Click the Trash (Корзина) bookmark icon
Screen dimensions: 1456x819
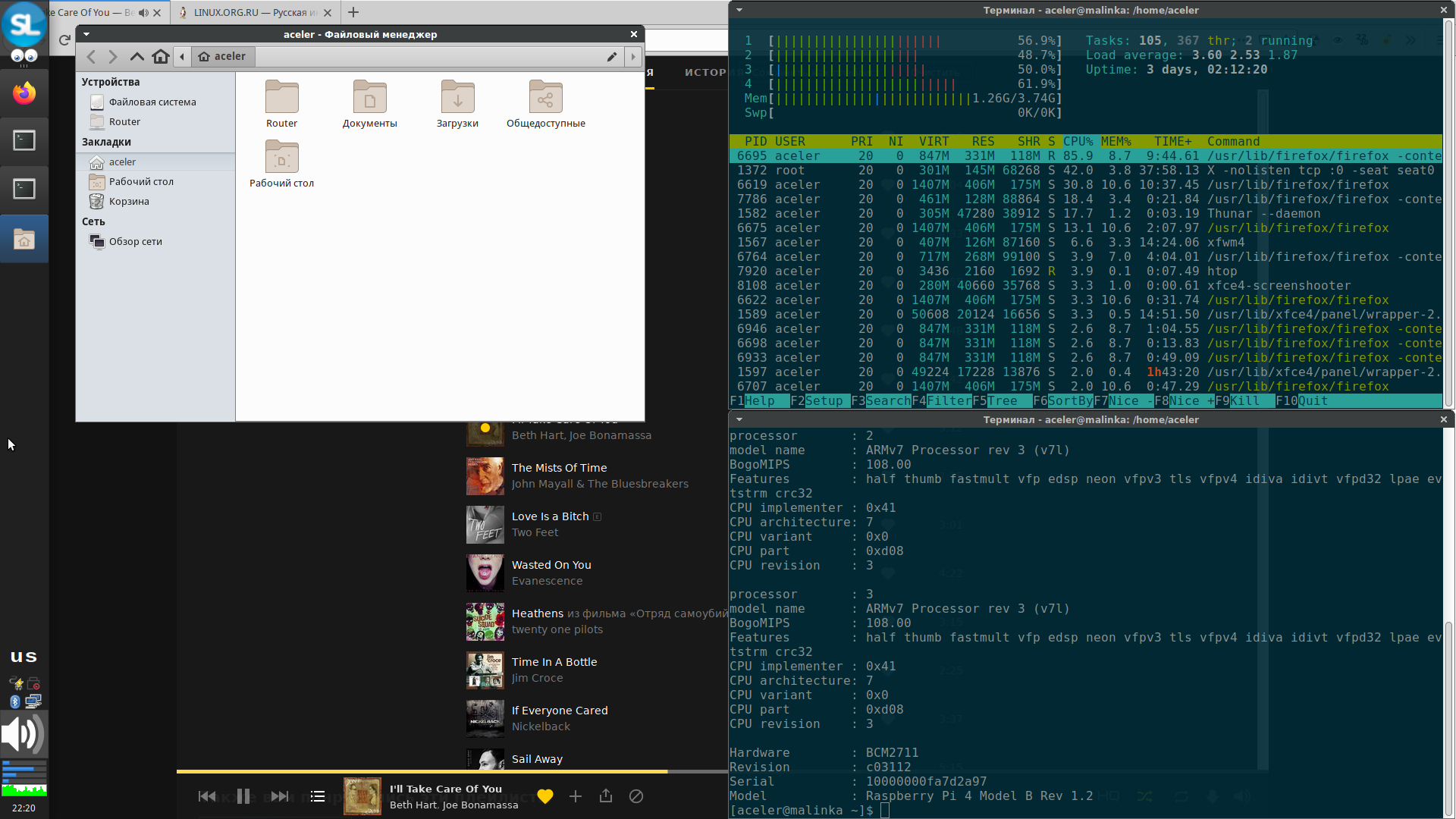point(96,202)
